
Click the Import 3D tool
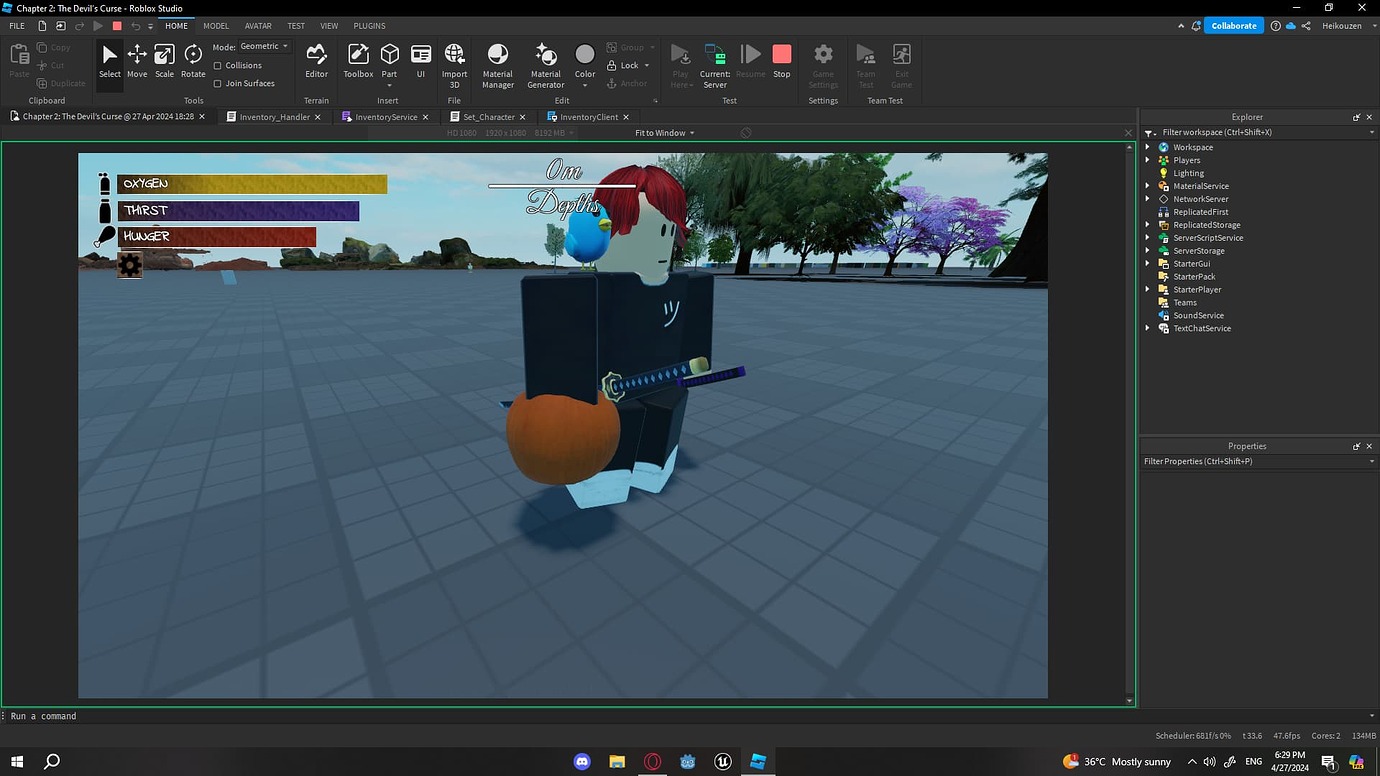(x=454, y=63)
